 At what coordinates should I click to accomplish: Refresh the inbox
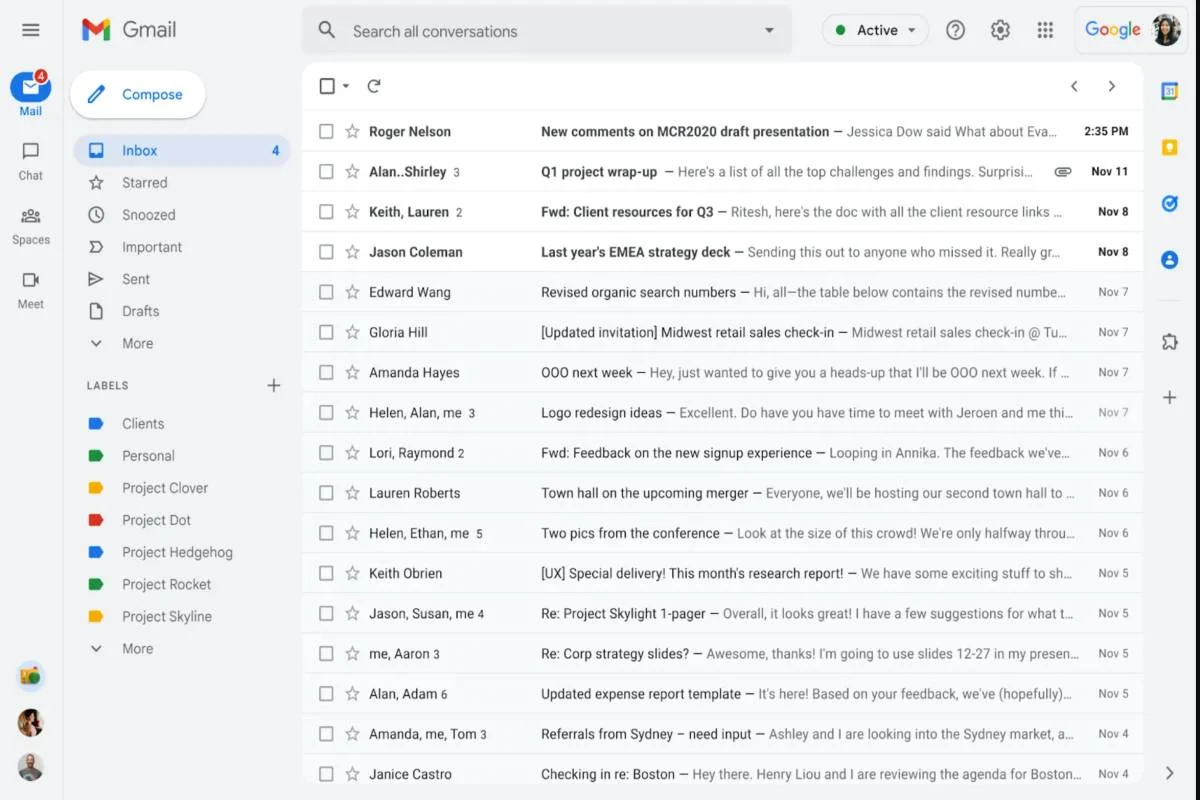click(374, 86)
